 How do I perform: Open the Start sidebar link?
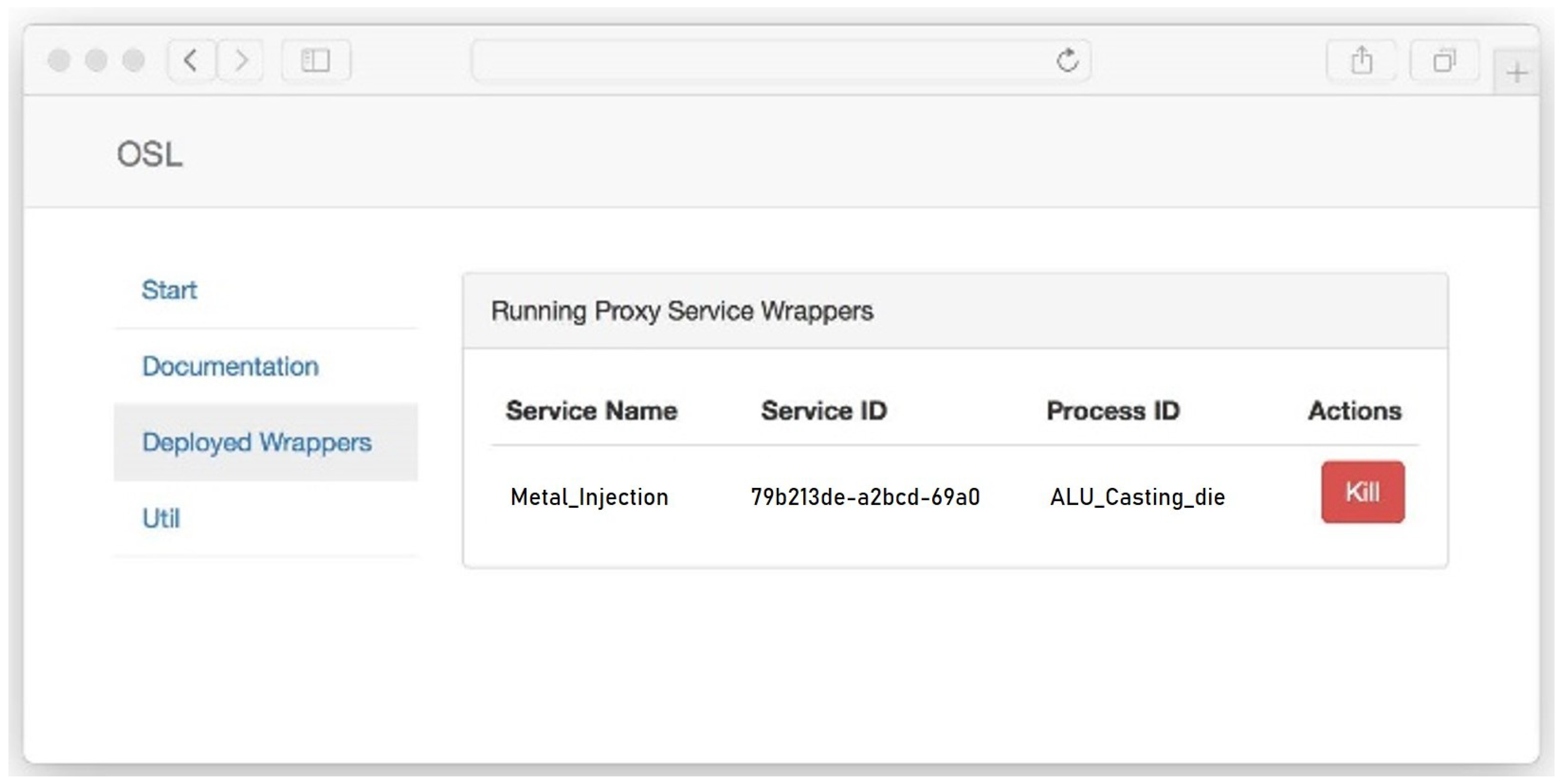[x=169, y=290]
